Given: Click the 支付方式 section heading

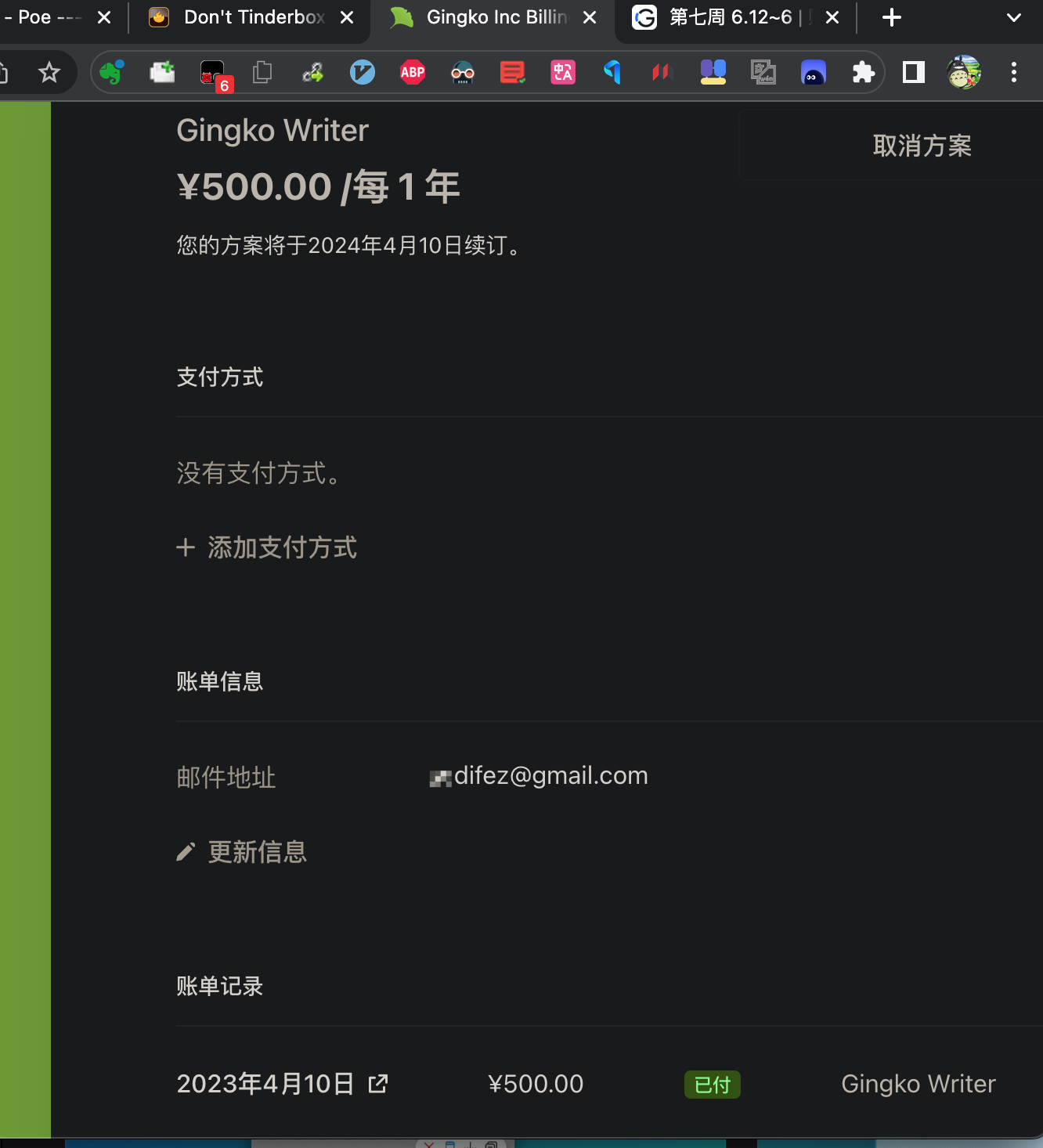Looking at the screenshot, I should pos(220,377).
